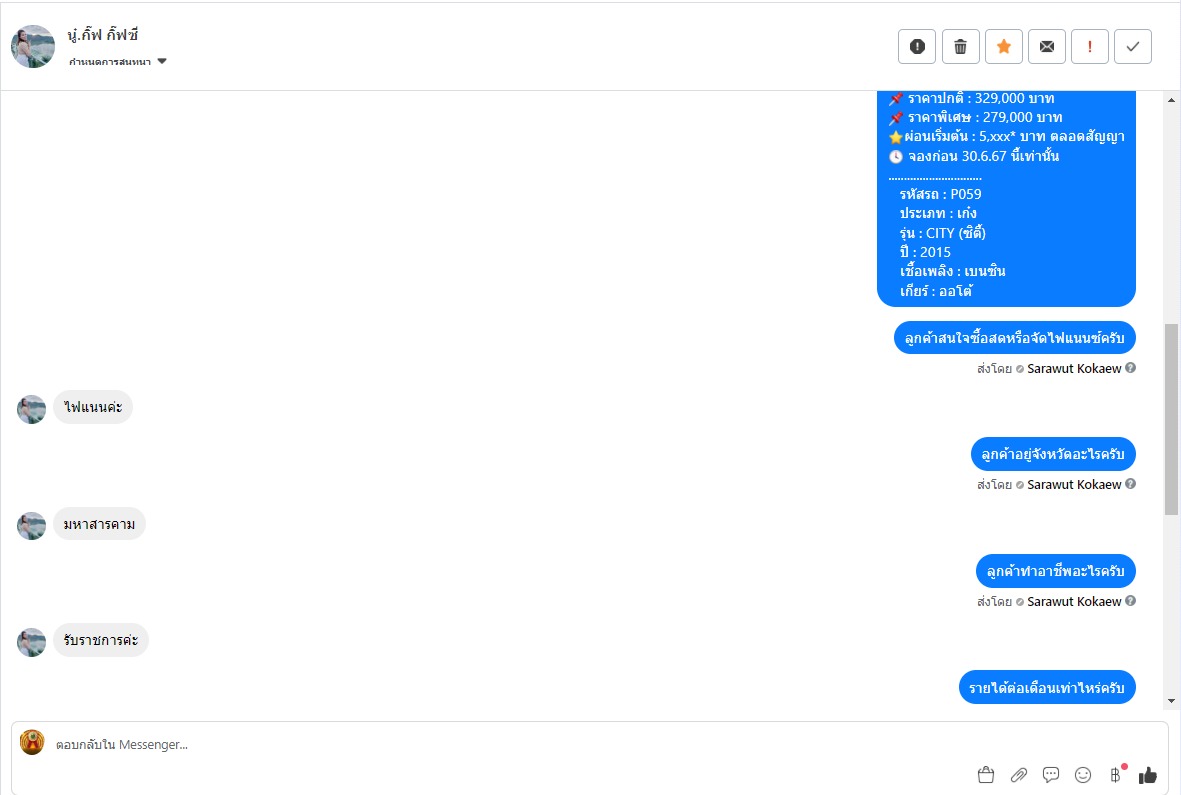Screen dimensions: 1181x795
Task: Attach a file with the paperclip icon
Action: pyautogui.click(x=1018, y=775)
